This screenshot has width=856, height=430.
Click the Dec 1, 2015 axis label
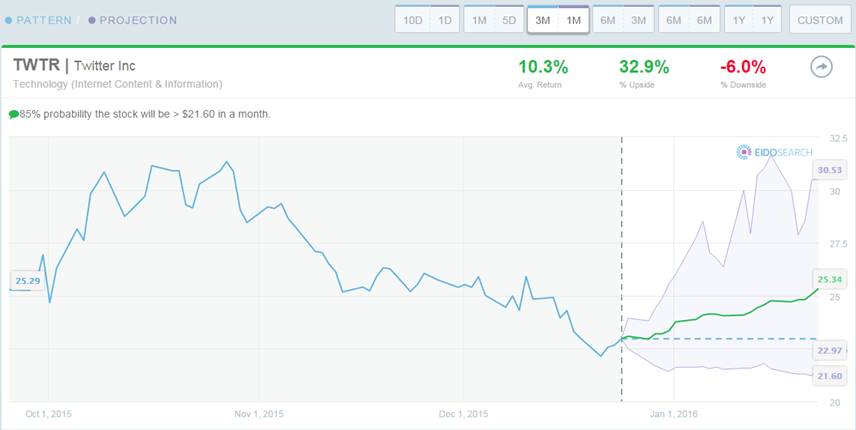(x=463, y=414)
